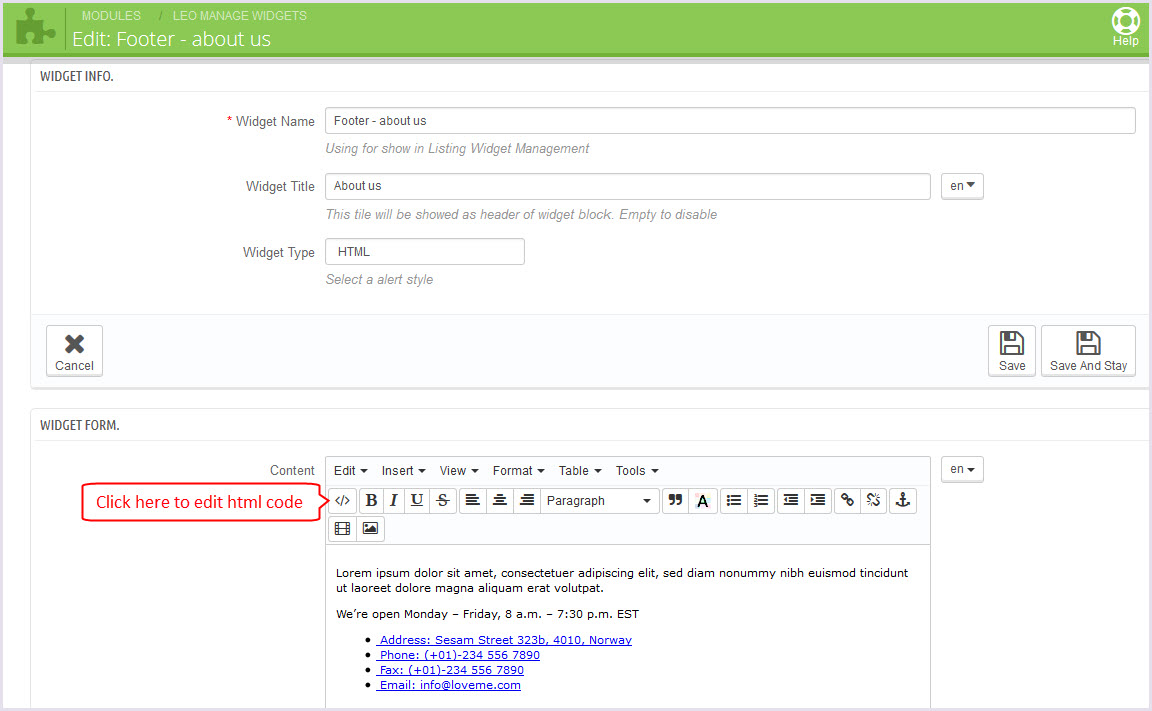Insert an image into content
Screen dimensions: 1152x711
click(370, 528)
